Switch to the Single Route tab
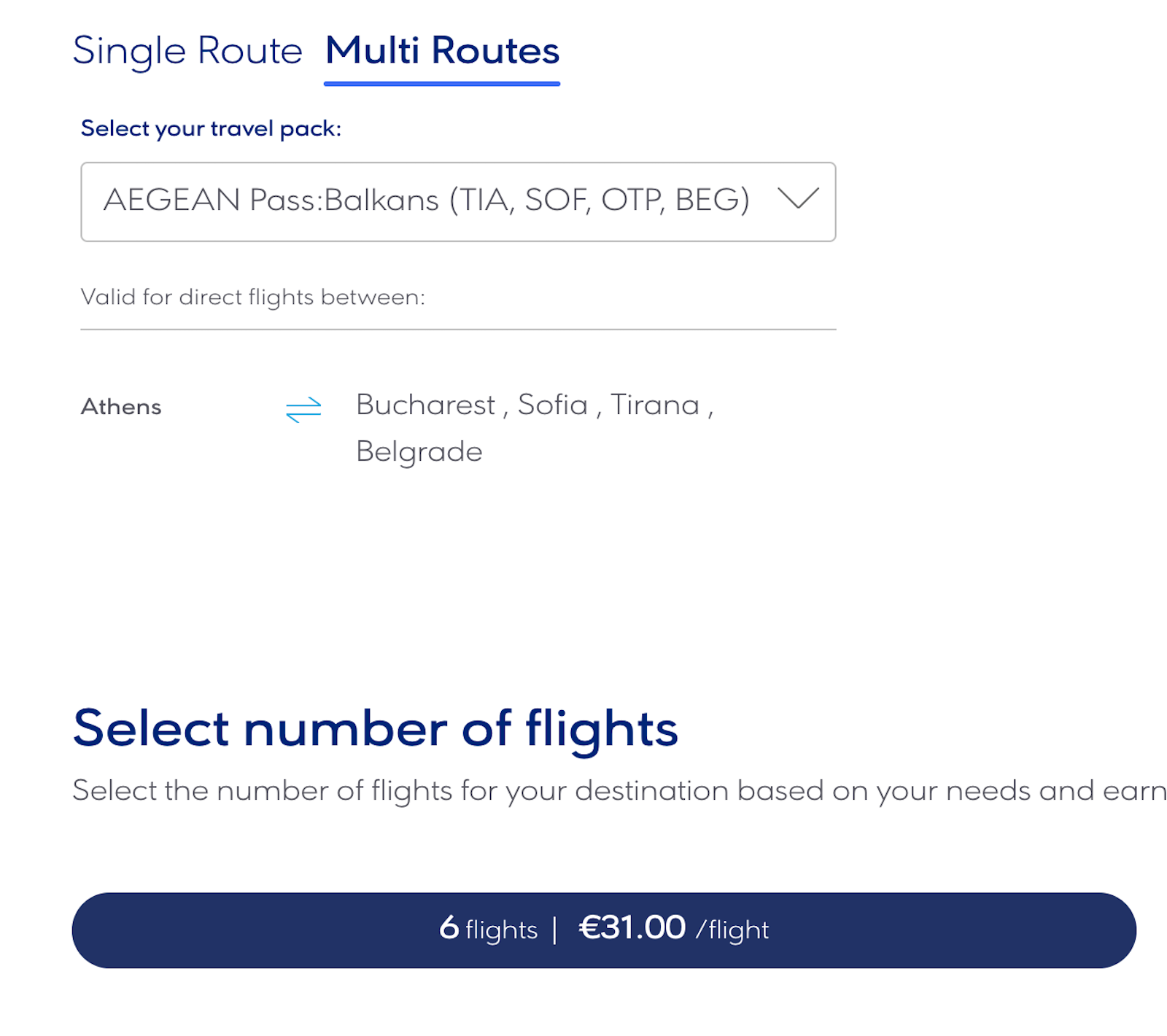The image size is (1167, 1036). pos(187,51)
